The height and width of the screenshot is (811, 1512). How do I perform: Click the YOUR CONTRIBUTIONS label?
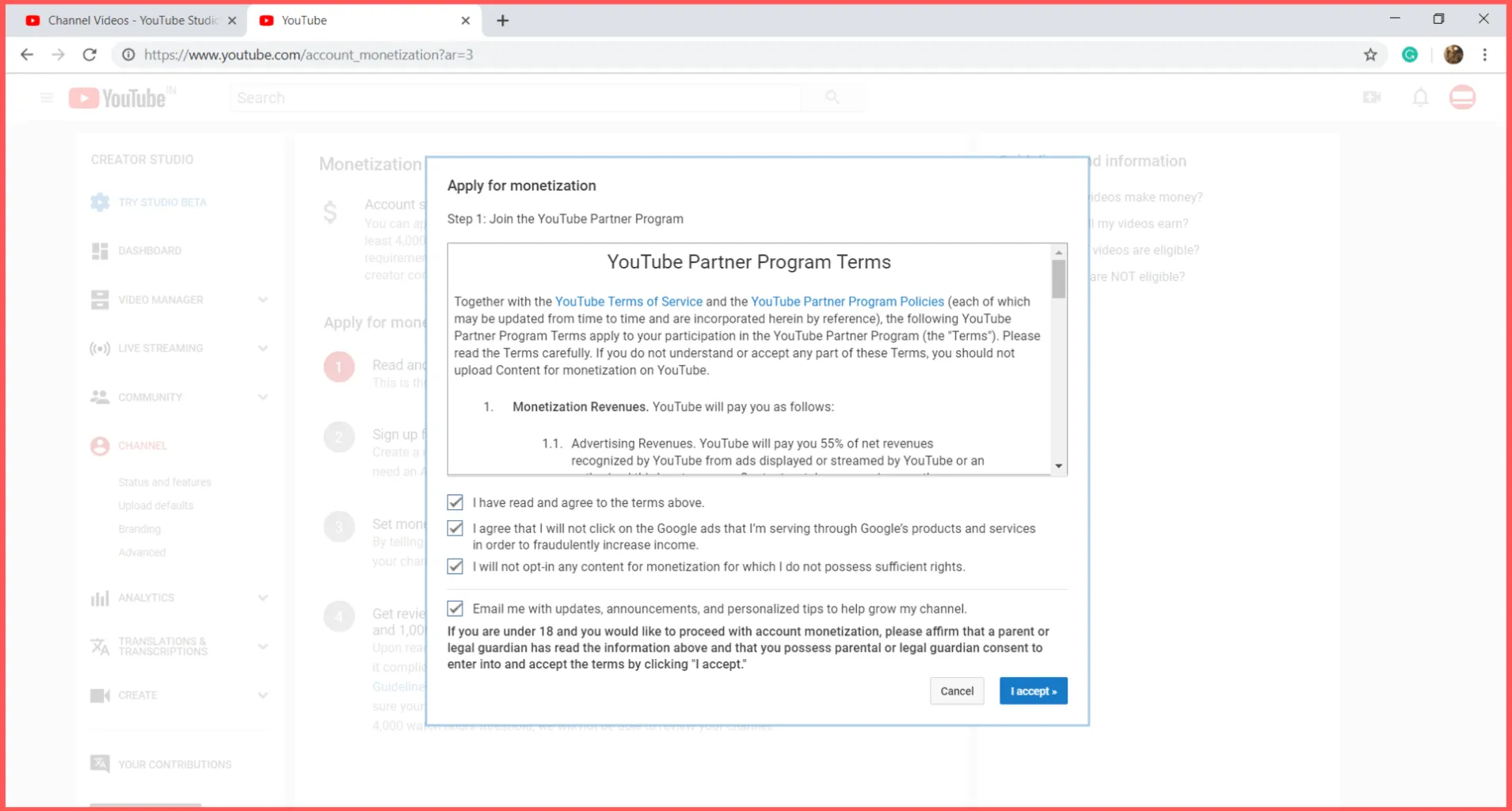[175, 764]
